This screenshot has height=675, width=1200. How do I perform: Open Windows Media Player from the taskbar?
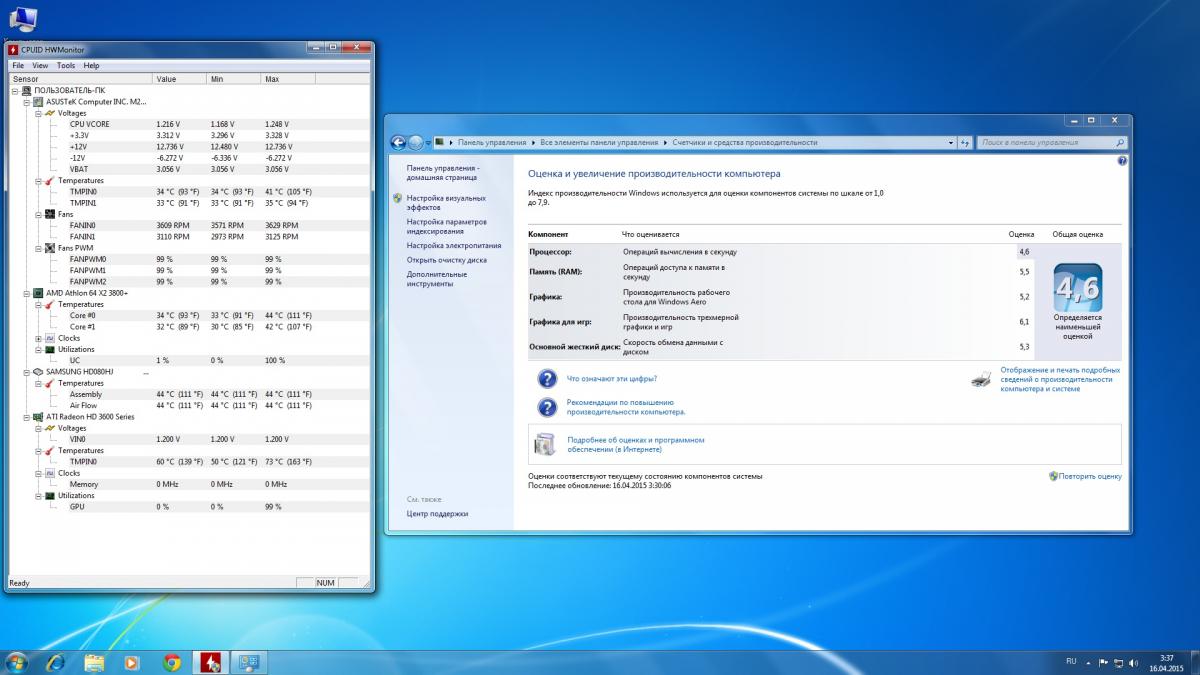pos(132,661)
